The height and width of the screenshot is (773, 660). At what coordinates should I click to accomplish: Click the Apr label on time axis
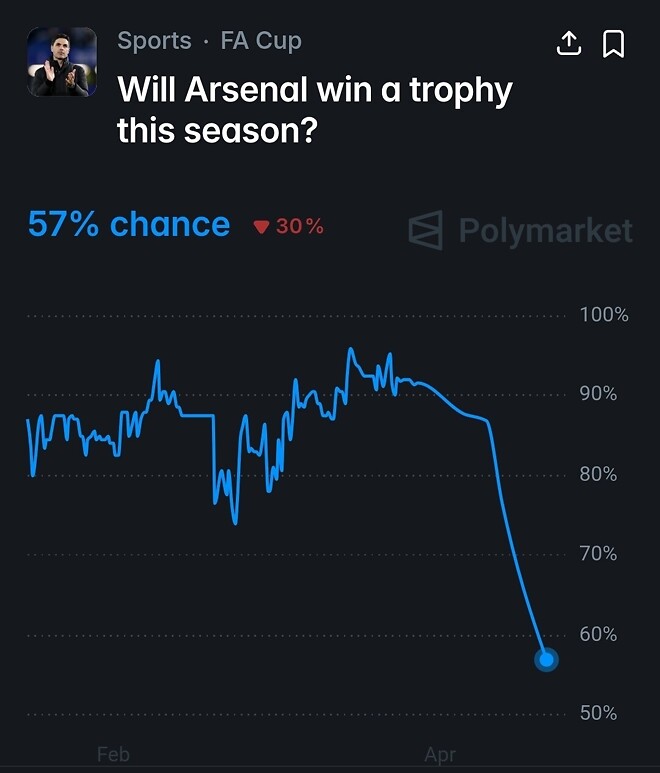click(x=440, y=754)
